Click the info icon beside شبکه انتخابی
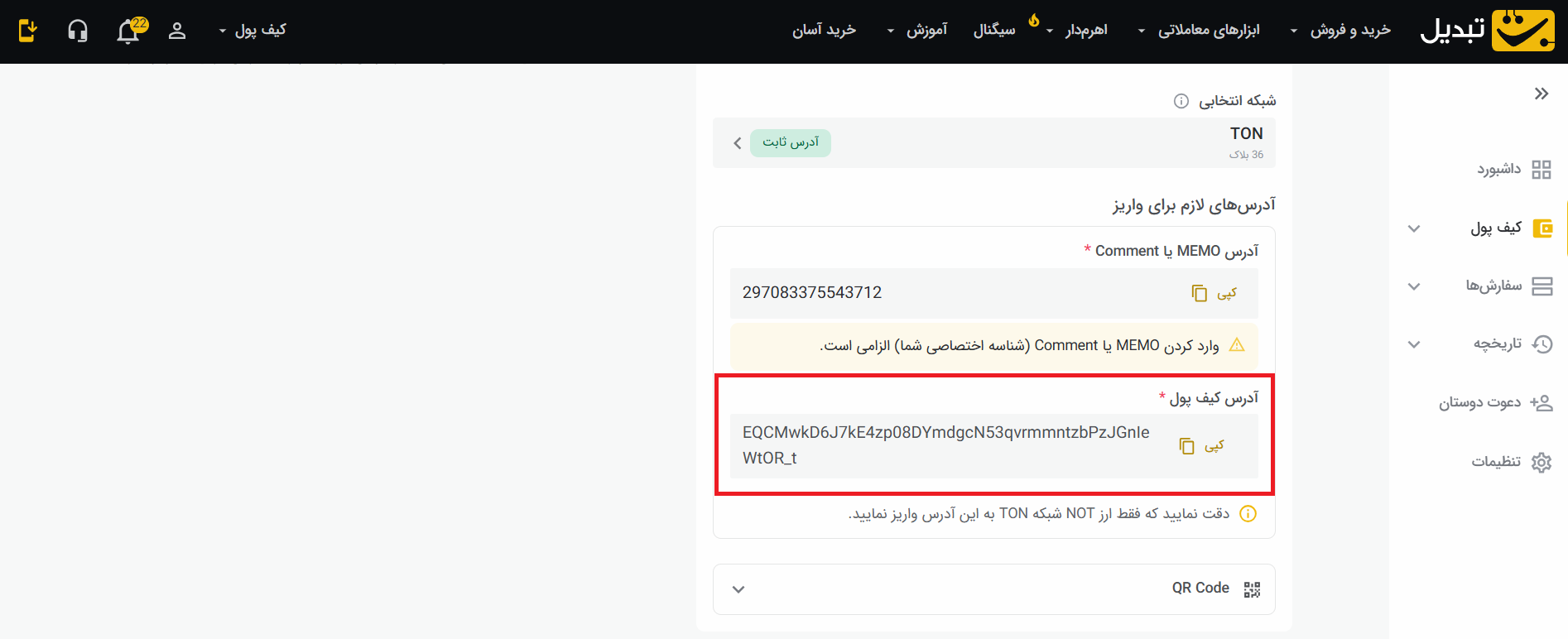Image resolution: width=1568 pixels, height=639 pixels. point(1181,101)
